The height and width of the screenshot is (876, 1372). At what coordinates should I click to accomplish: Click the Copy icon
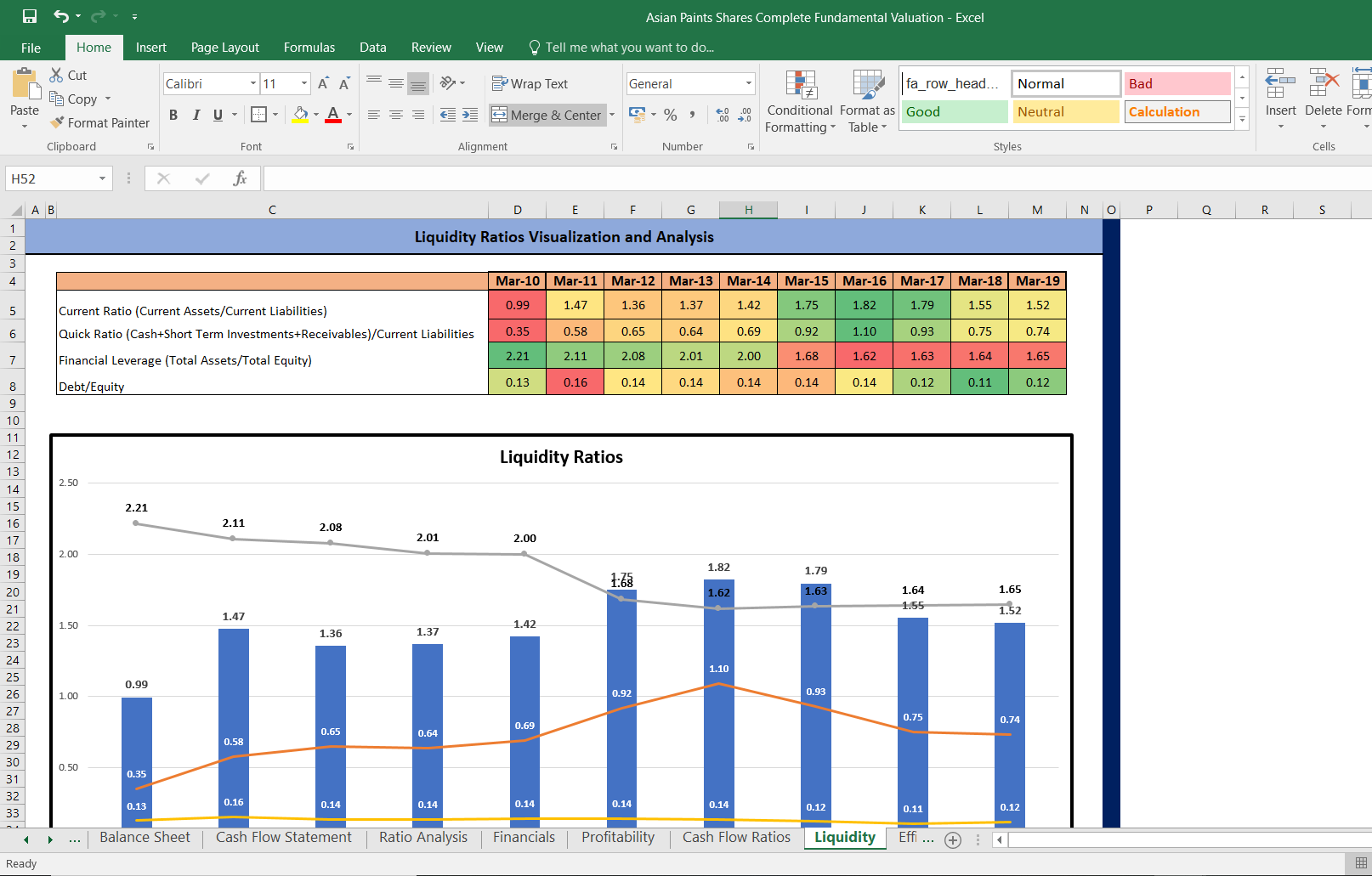pos(56,99)
